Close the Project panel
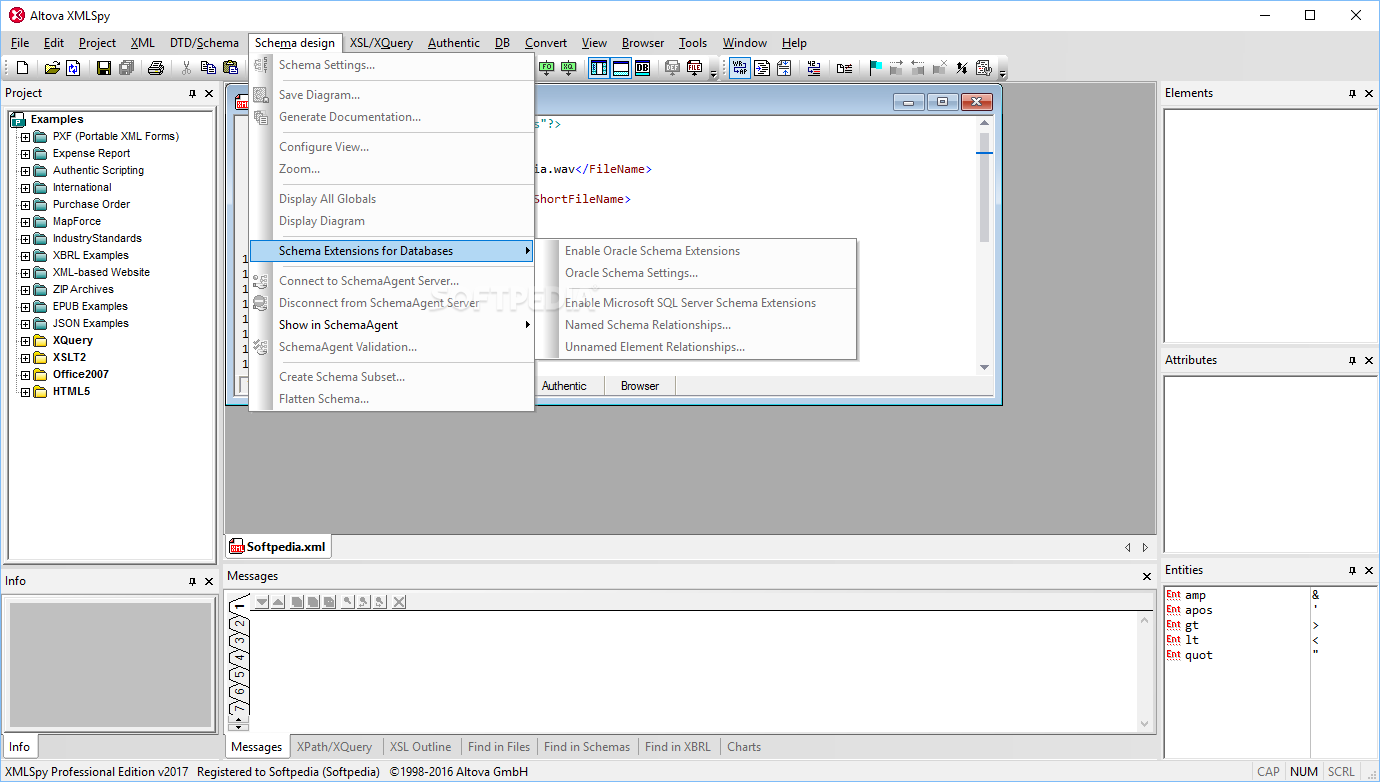The width and height of the screenshot is (1380, 782). point(209,93)
